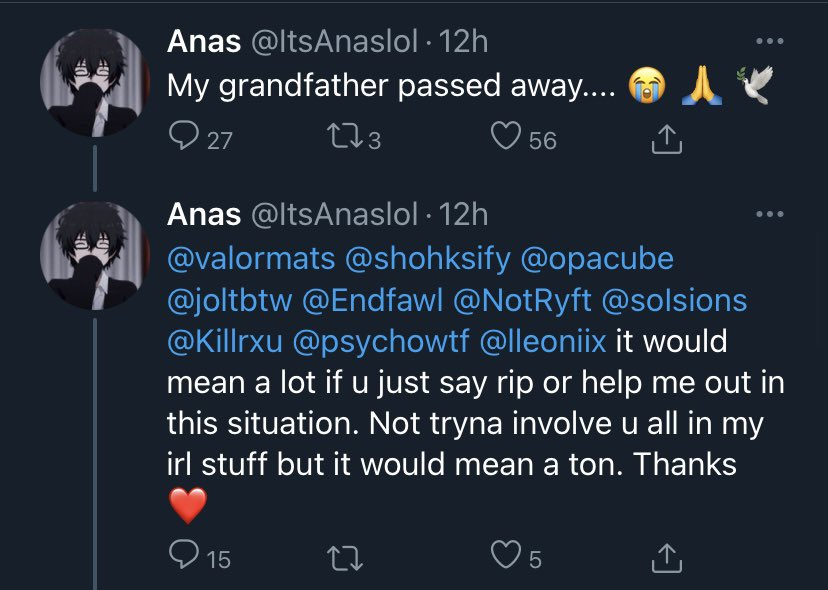Open Anas avatar on second tweet
The height and width of the screenshot is (590, 828).
95,257
